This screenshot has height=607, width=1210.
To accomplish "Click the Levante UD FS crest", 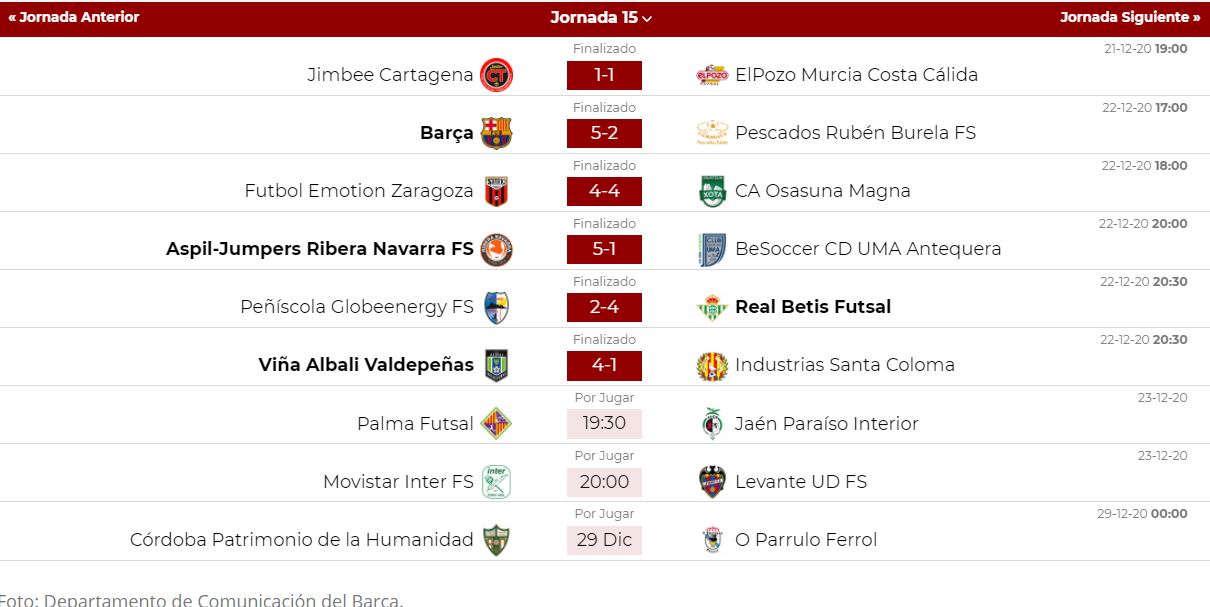I will [712, 481].
